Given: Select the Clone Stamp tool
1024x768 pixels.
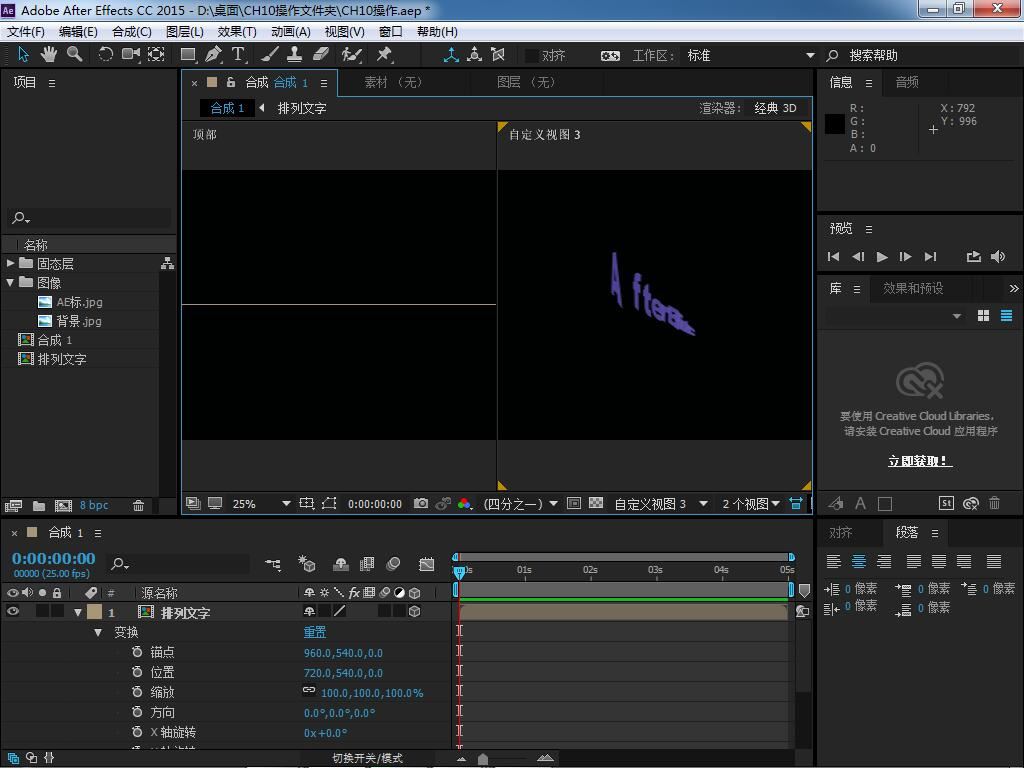Looking at the screenshot, I should (x=295, y=55).
